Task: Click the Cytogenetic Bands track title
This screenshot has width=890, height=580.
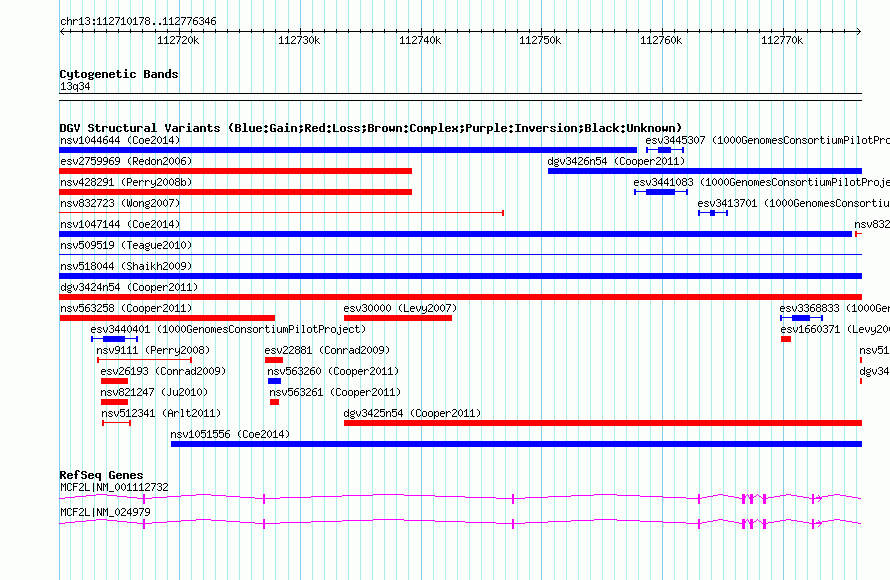Action: coord(119,74)
